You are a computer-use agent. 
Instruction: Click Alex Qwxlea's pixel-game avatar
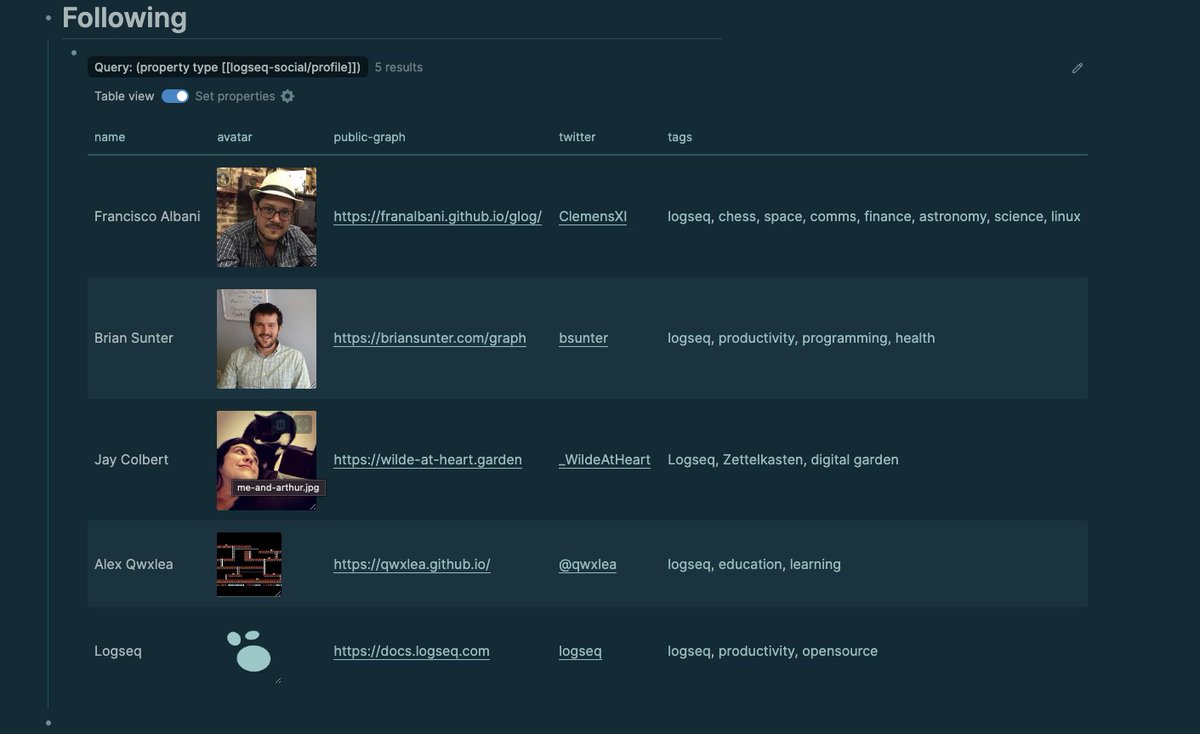coord(249,564)
